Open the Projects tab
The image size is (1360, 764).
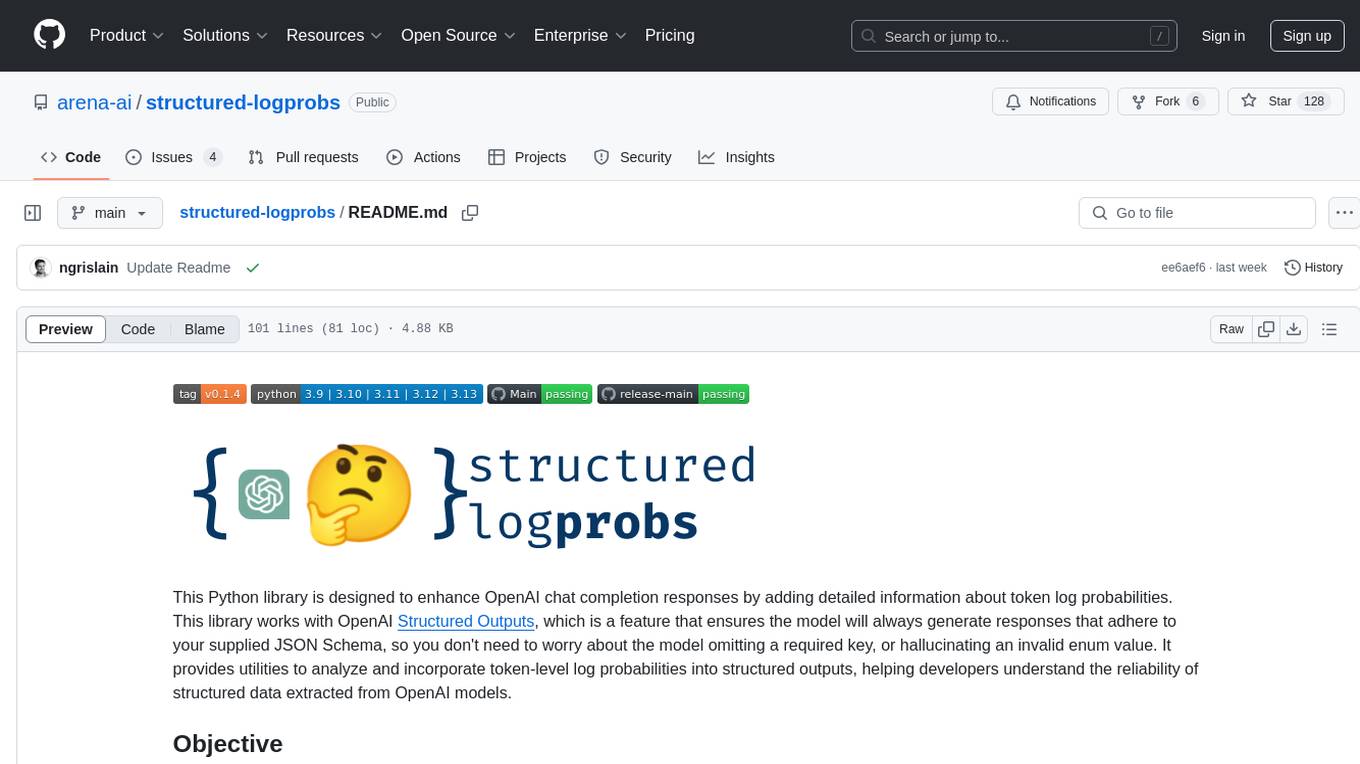click(527, 157)
